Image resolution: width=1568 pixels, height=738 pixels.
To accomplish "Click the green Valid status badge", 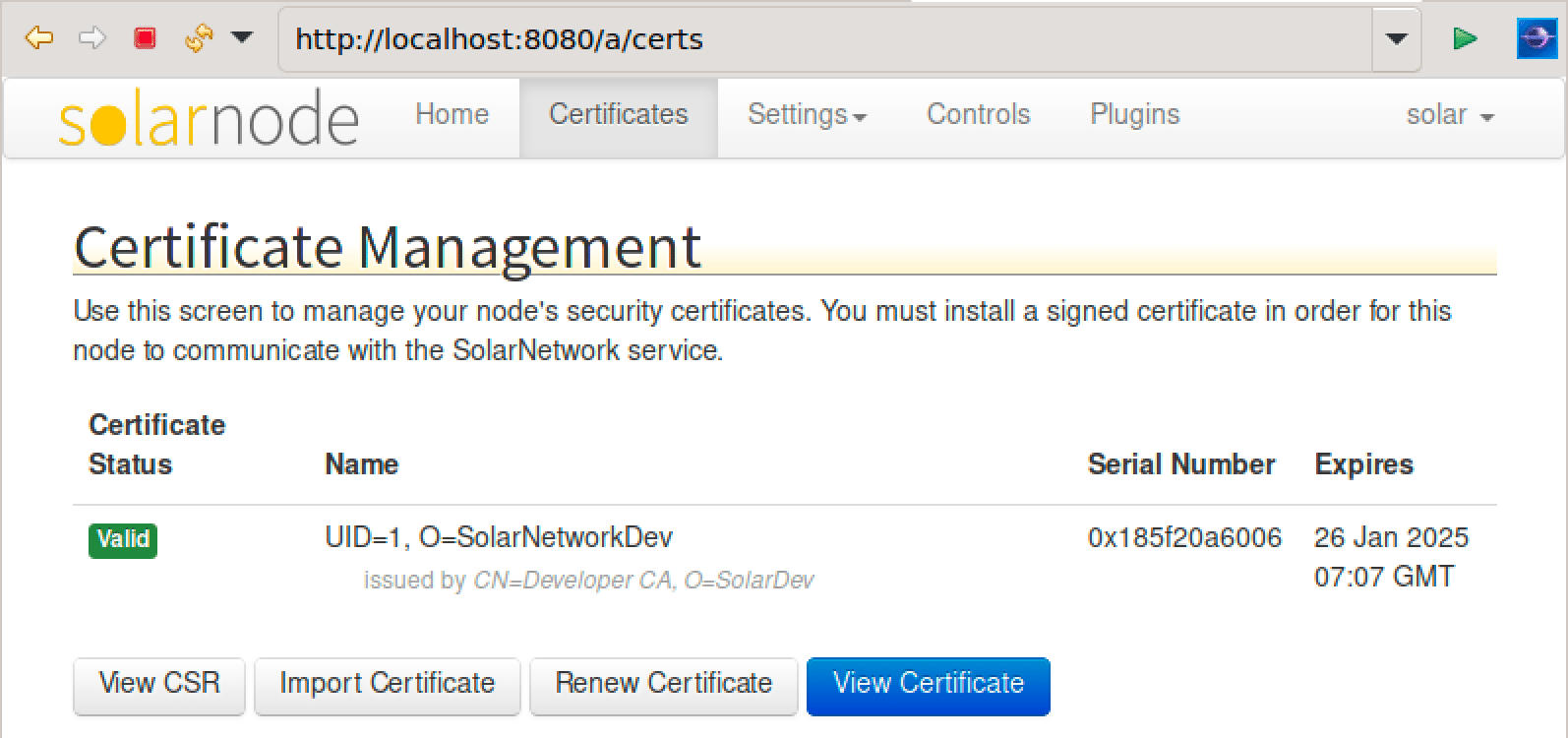I will [x=123, y=539].
